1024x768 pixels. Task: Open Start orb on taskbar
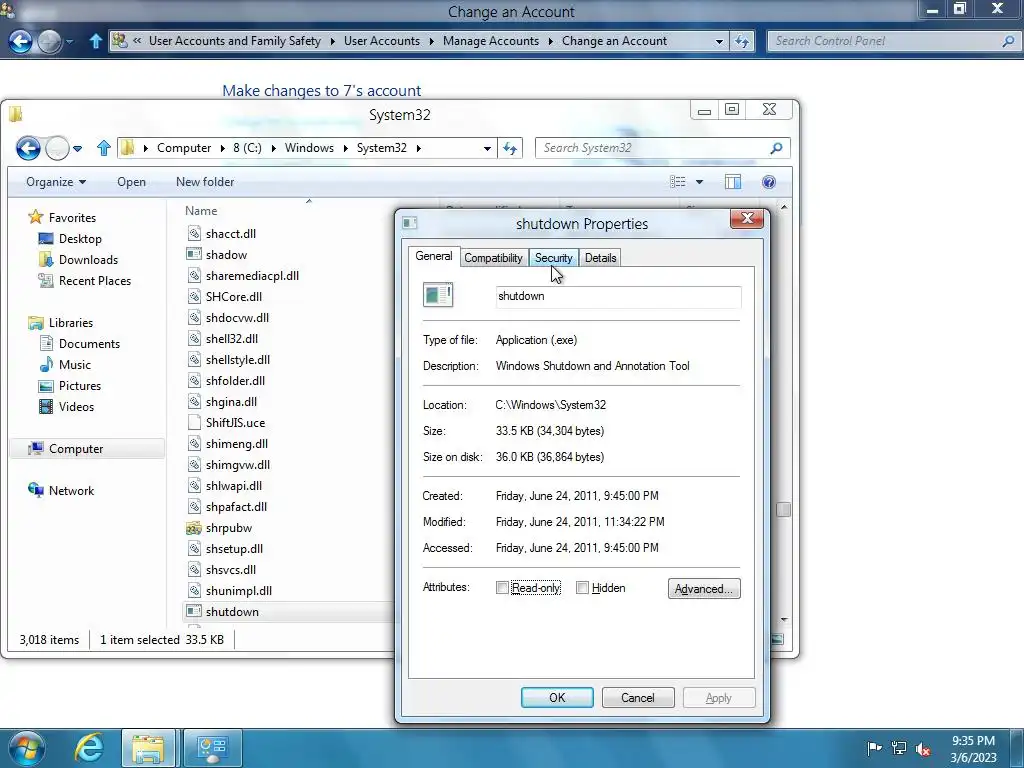27,748
